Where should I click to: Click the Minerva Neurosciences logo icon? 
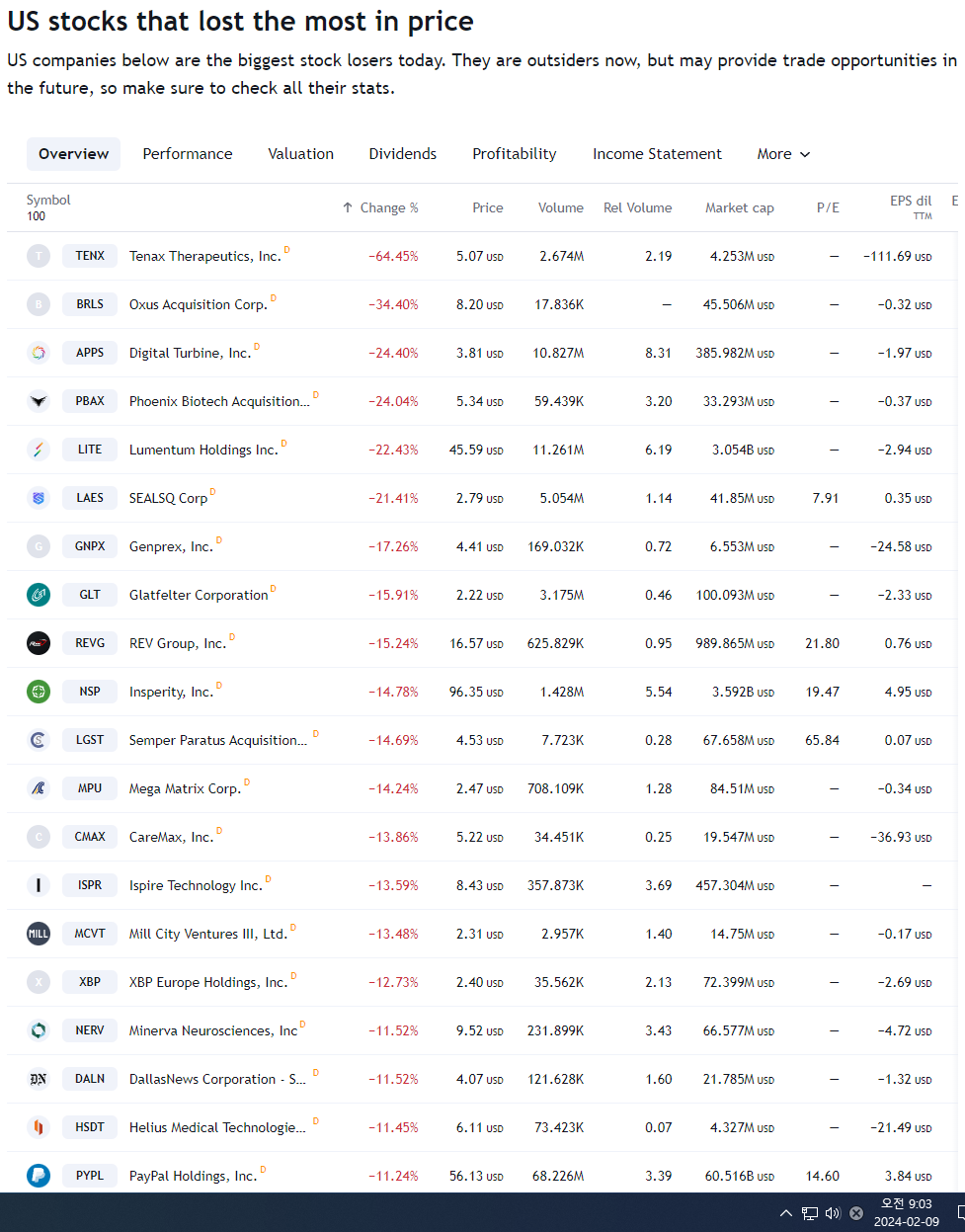(x=39, y=1030)
